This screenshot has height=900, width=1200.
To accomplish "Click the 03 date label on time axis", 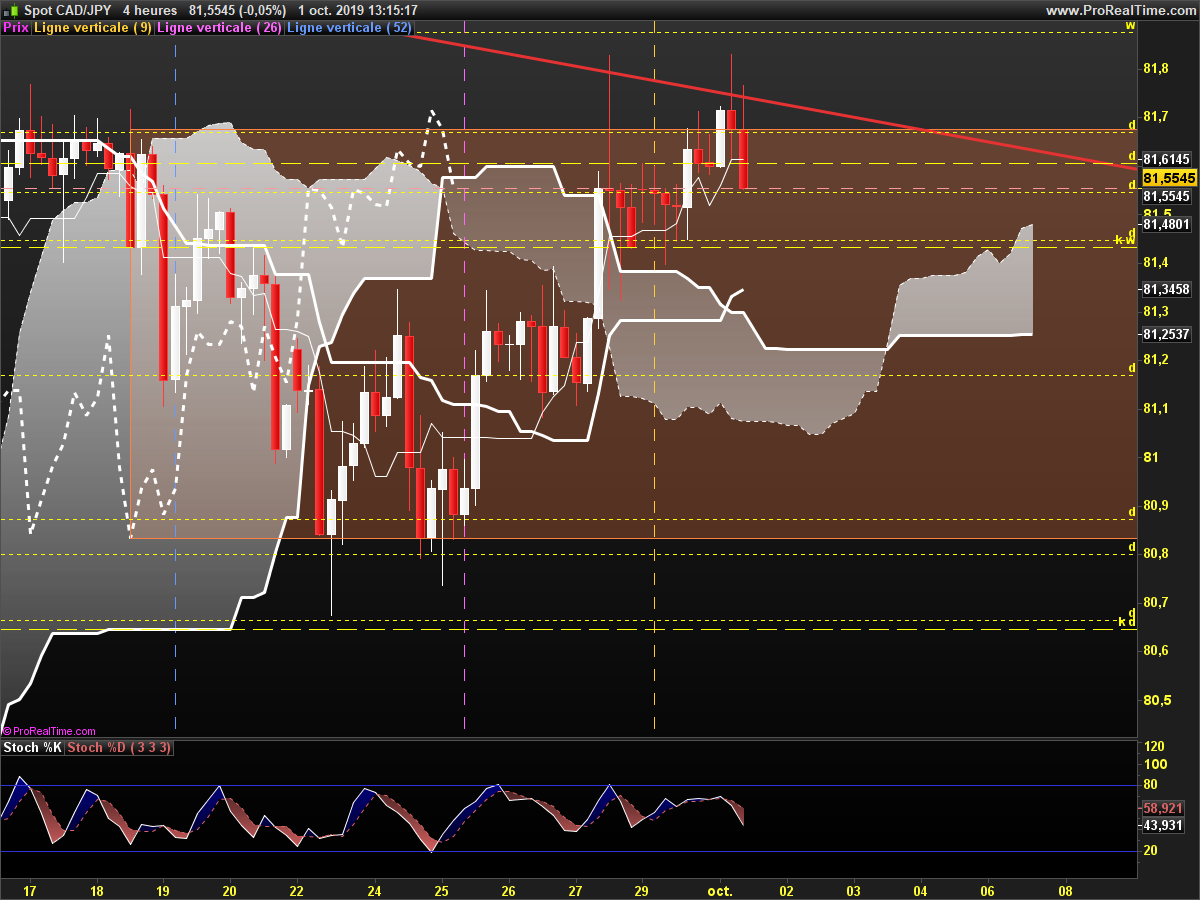I will coord(853,890).
